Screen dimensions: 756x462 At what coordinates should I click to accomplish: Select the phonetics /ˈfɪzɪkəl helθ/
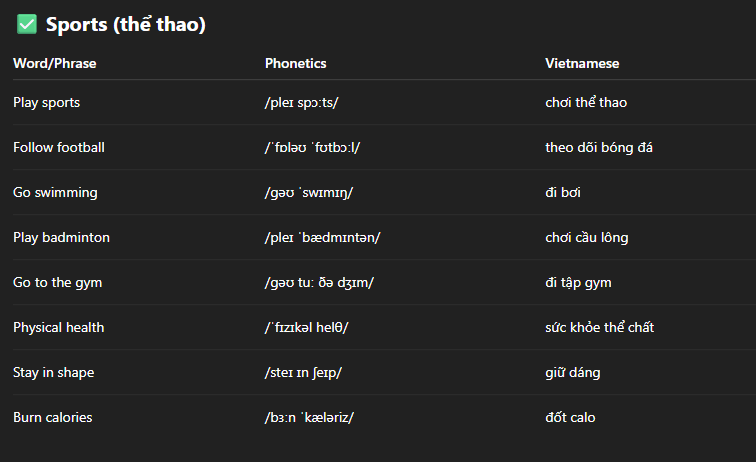306,327
